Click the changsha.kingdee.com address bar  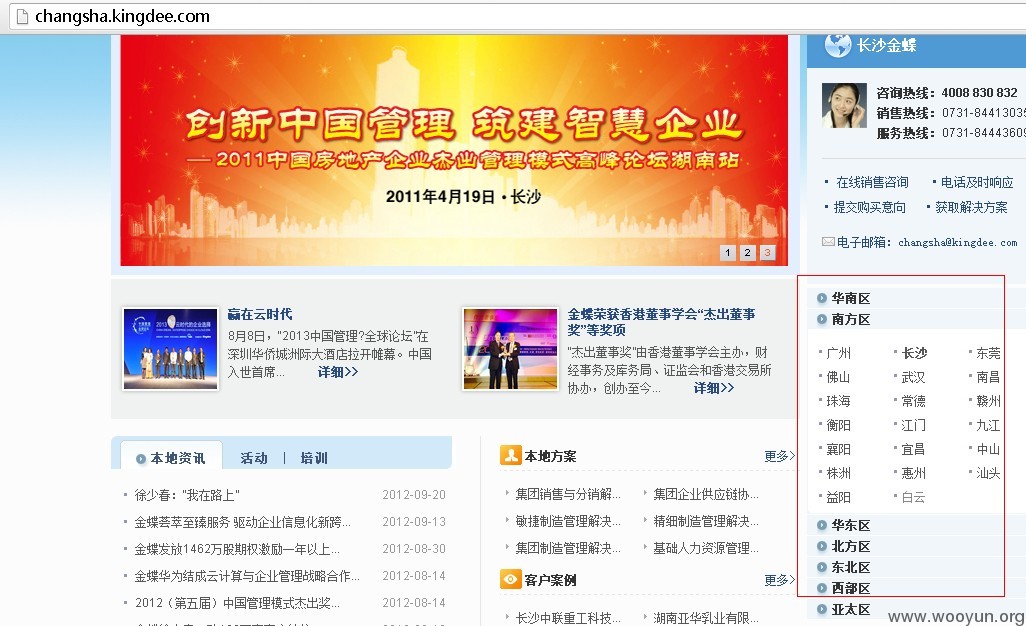[517, 16]
